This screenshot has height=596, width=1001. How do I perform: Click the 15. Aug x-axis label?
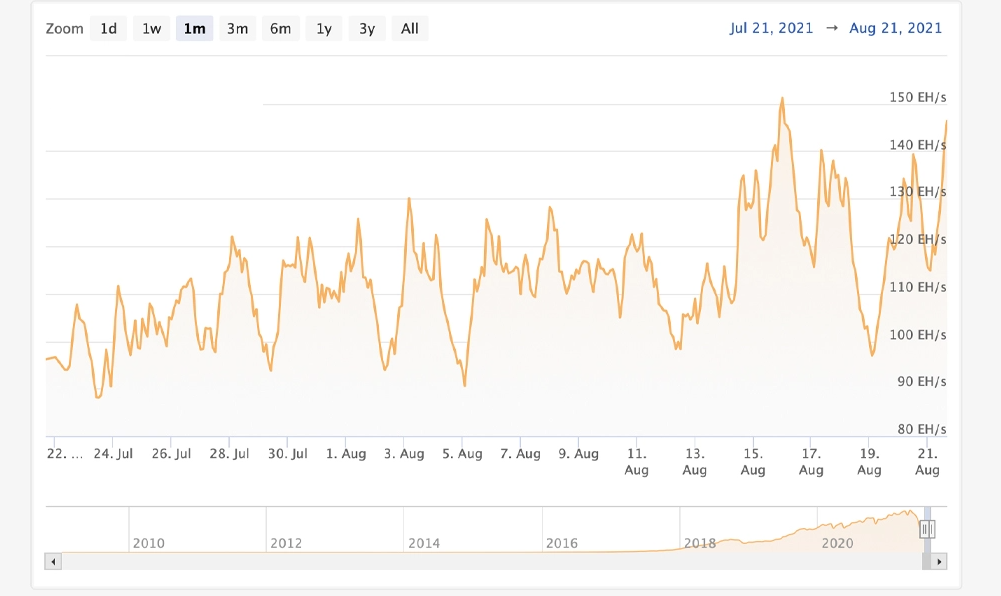coord(753,462)
